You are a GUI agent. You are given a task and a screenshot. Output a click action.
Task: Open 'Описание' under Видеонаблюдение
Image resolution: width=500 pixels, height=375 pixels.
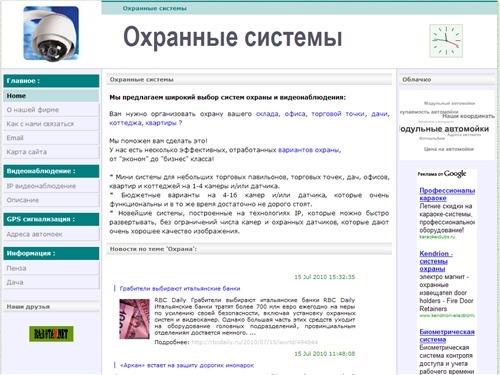click(51, 200)
